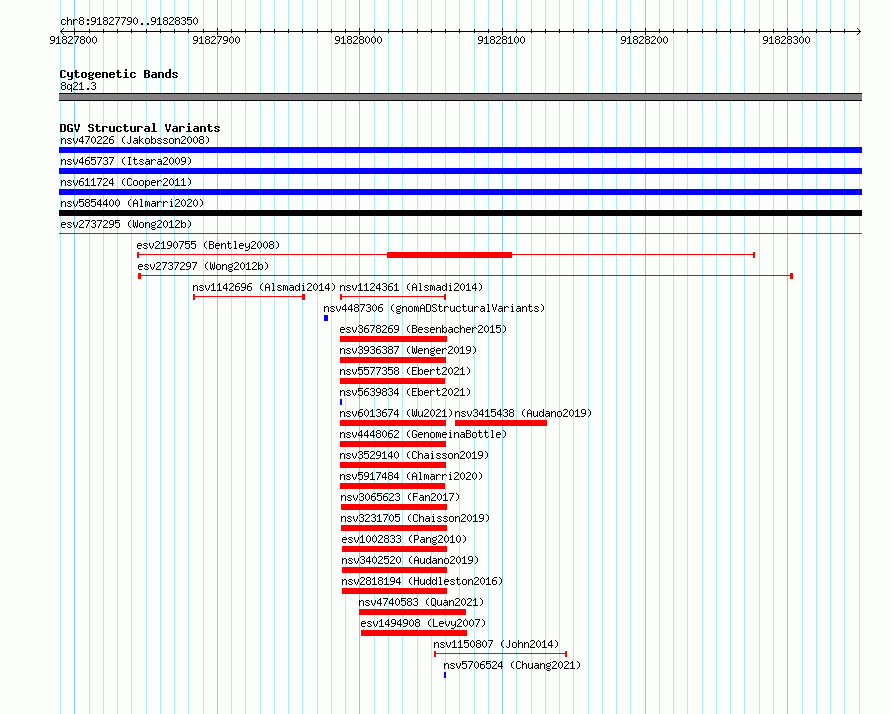Click nsv3936387 (Wenger2019) label

[x=408, y=350]
